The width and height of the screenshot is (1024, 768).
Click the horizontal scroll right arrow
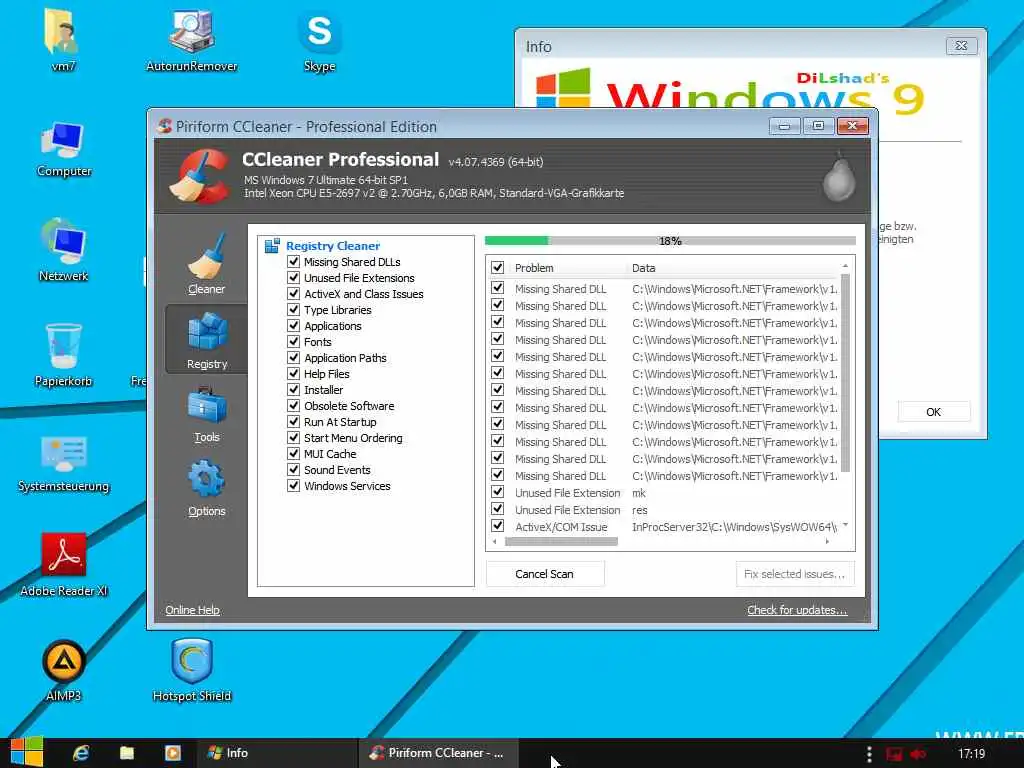click(x=827, y=541)
